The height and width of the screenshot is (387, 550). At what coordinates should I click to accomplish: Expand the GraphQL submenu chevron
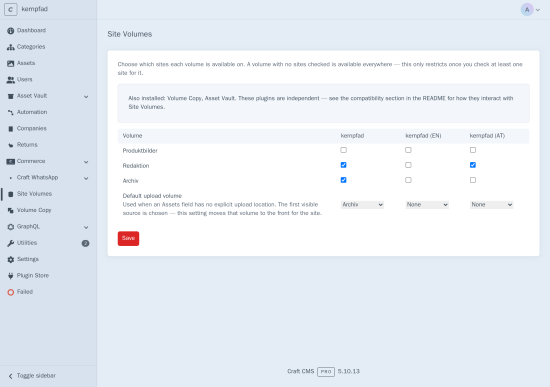click(x=86, y=227)
